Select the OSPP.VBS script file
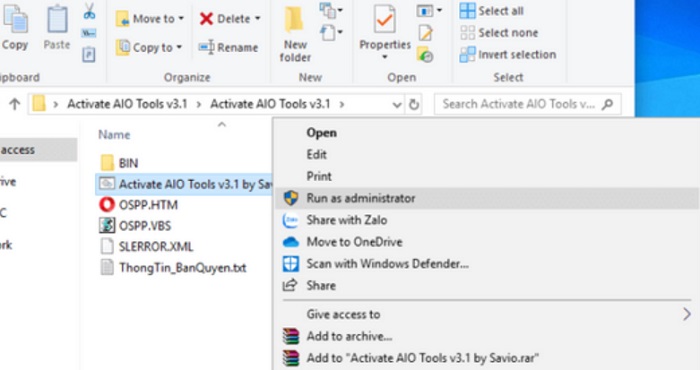Screen dimensions: 700x370 135,225
